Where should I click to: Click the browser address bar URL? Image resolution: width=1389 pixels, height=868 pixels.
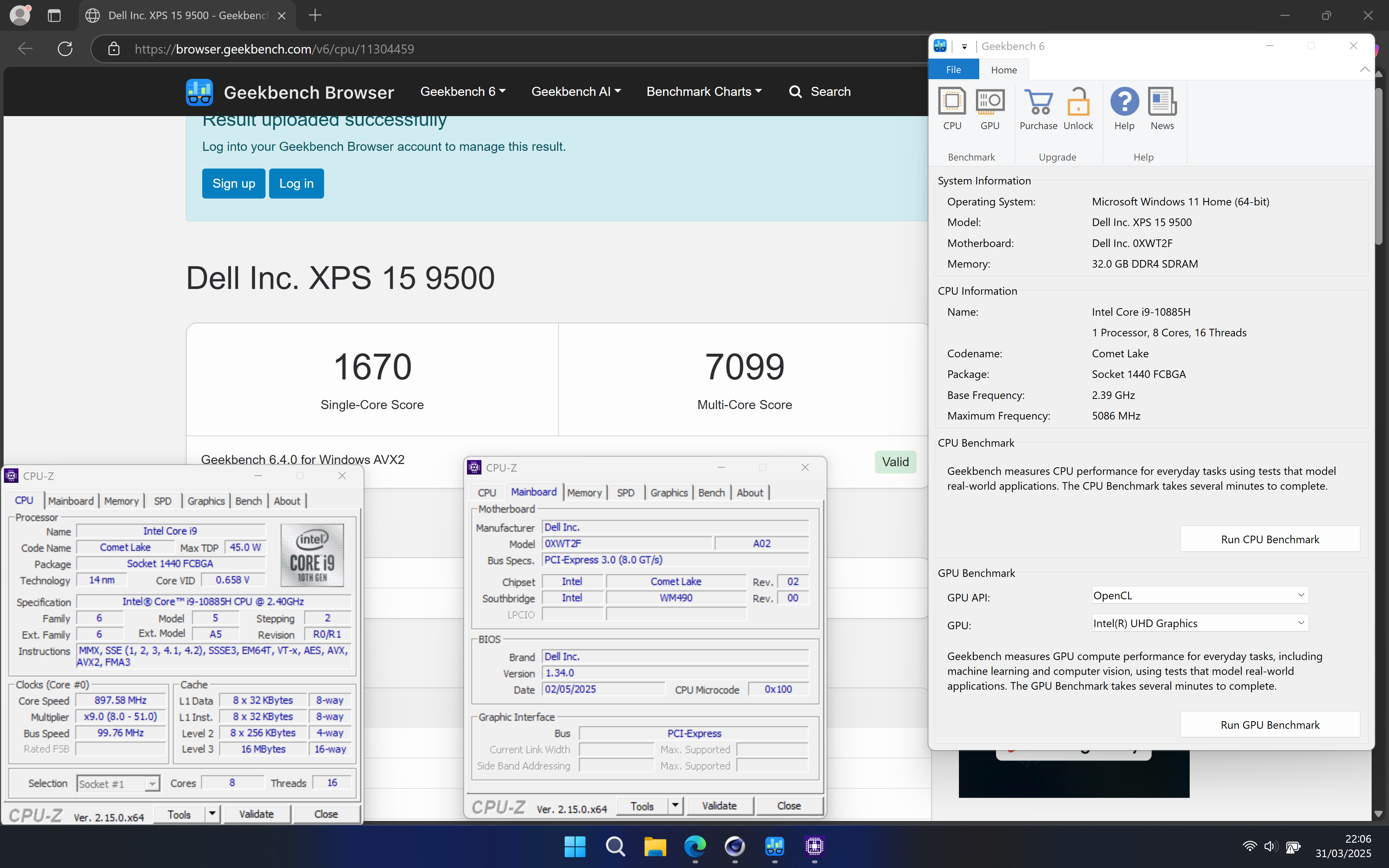(274, 49)
